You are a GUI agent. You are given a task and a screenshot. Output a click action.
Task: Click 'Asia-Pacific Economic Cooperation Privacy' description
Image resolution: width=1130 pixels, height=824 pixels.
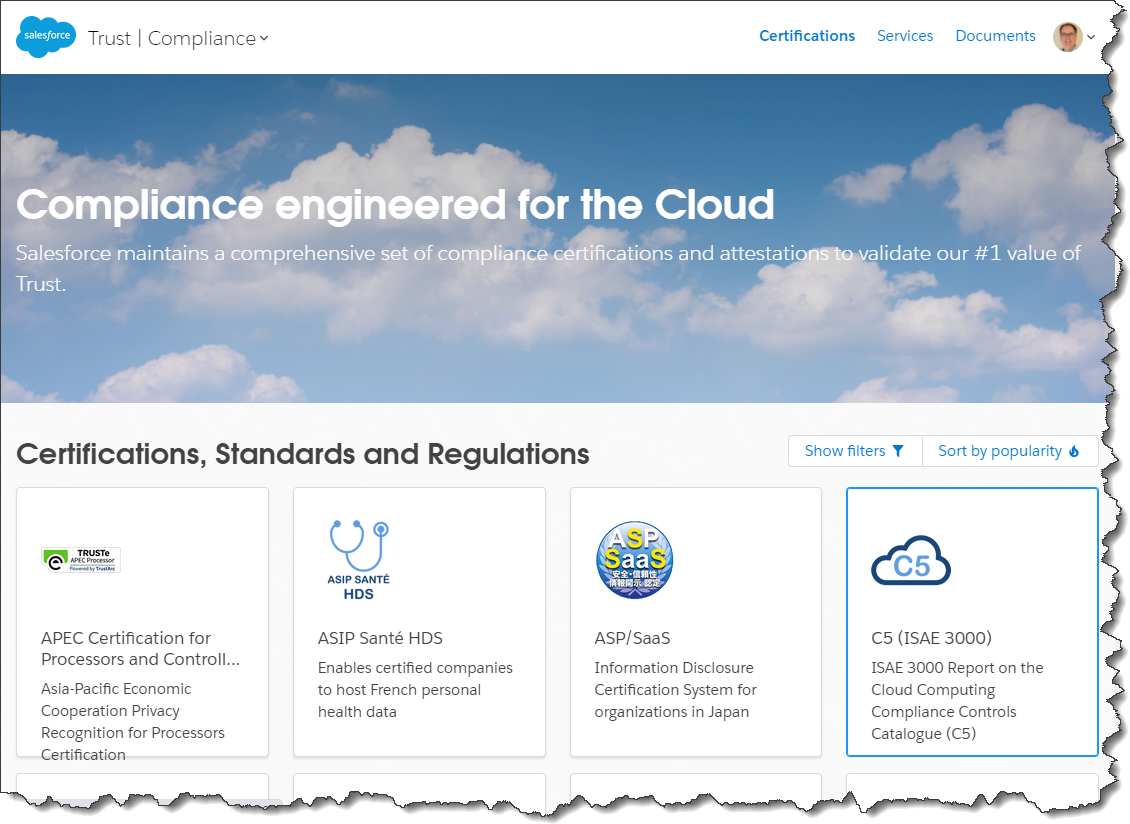tap(133, 722)
